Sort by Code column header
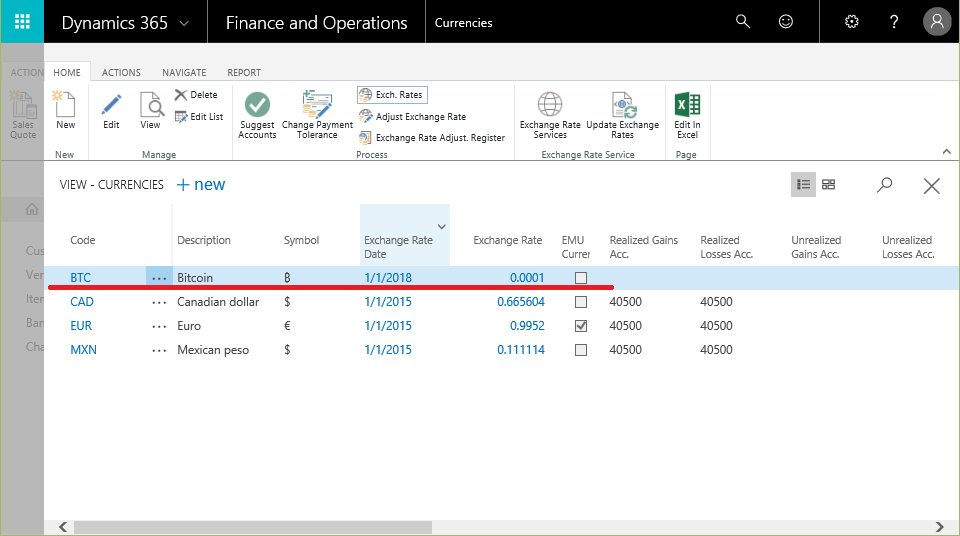Image resolution: width=960 pixels, height=536 pixels. click(x=83, y=240)
